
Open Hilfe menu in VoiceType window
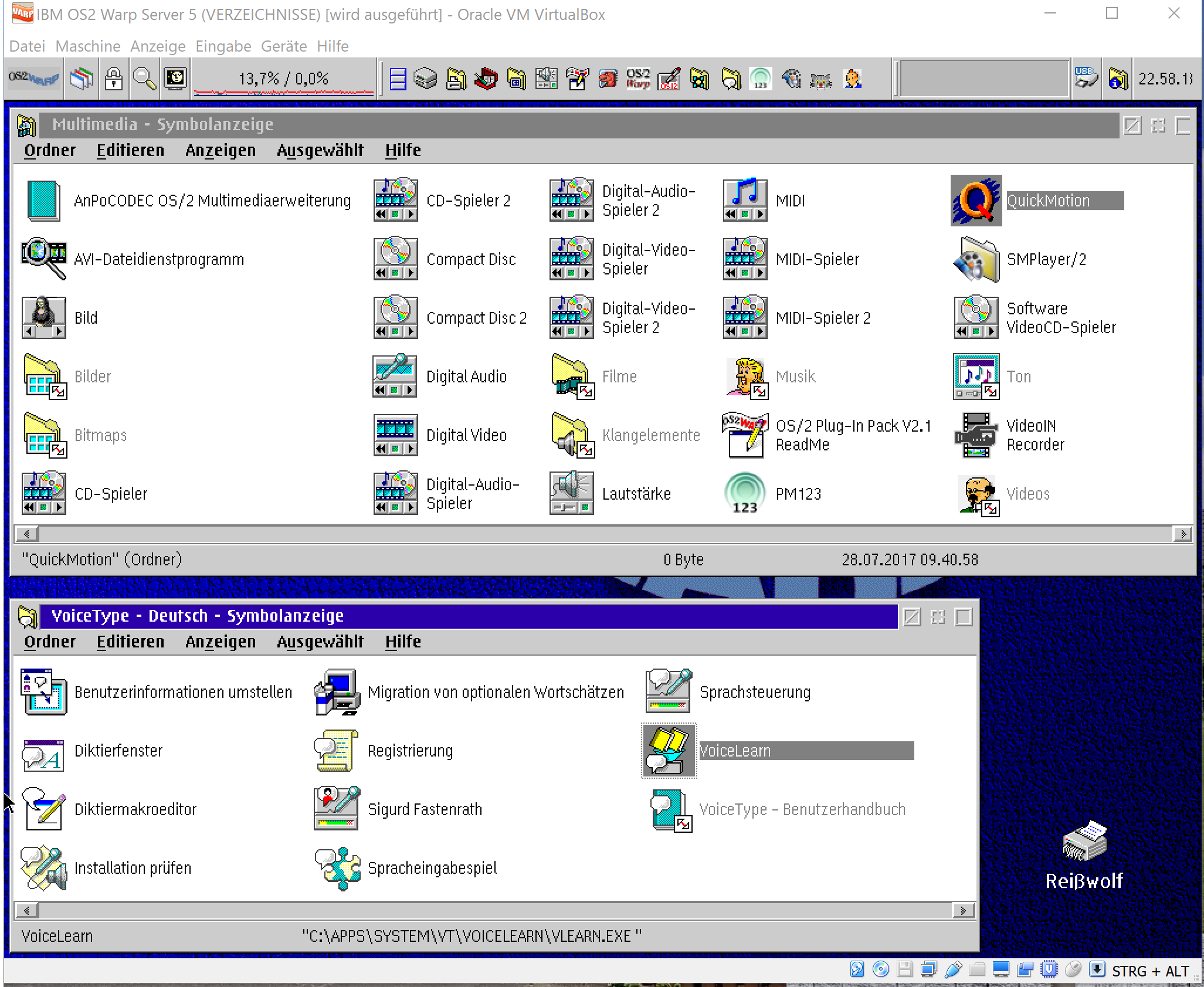(x=403, y=642)
